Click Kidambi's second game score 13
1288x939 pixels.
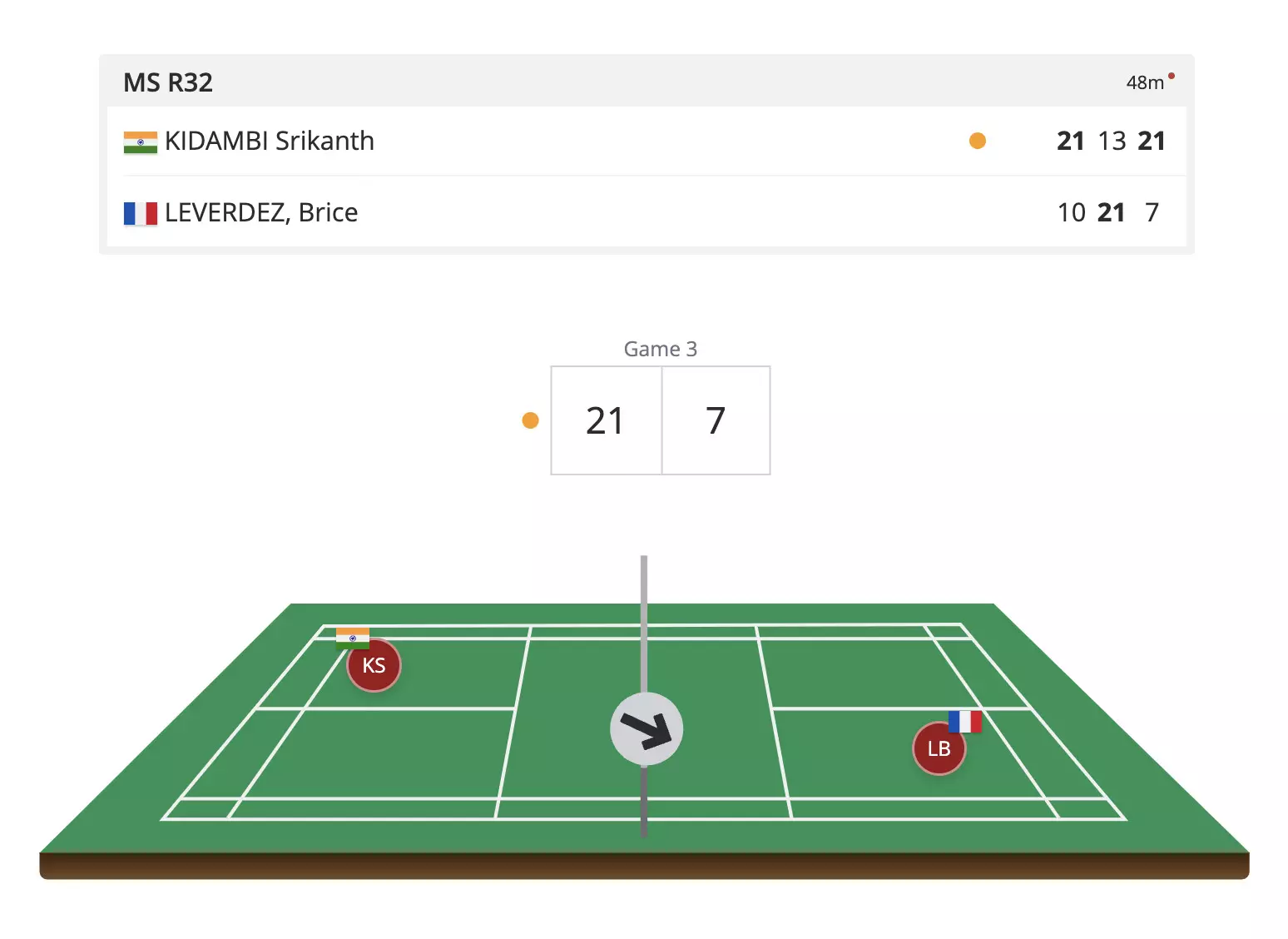click(1112, 142)
